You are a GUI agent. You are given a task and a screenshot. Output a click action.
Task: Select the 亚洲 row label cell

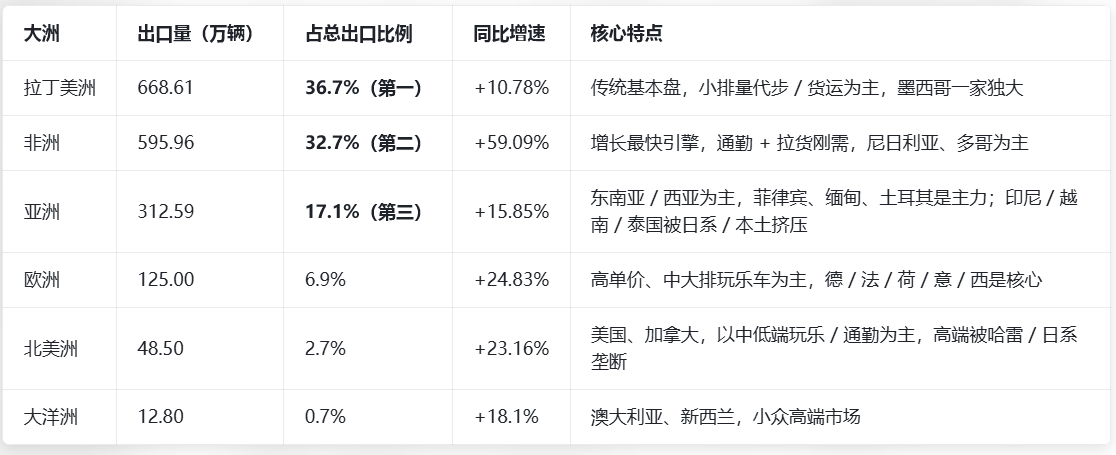pyautogui.click(x=42, y=212)
